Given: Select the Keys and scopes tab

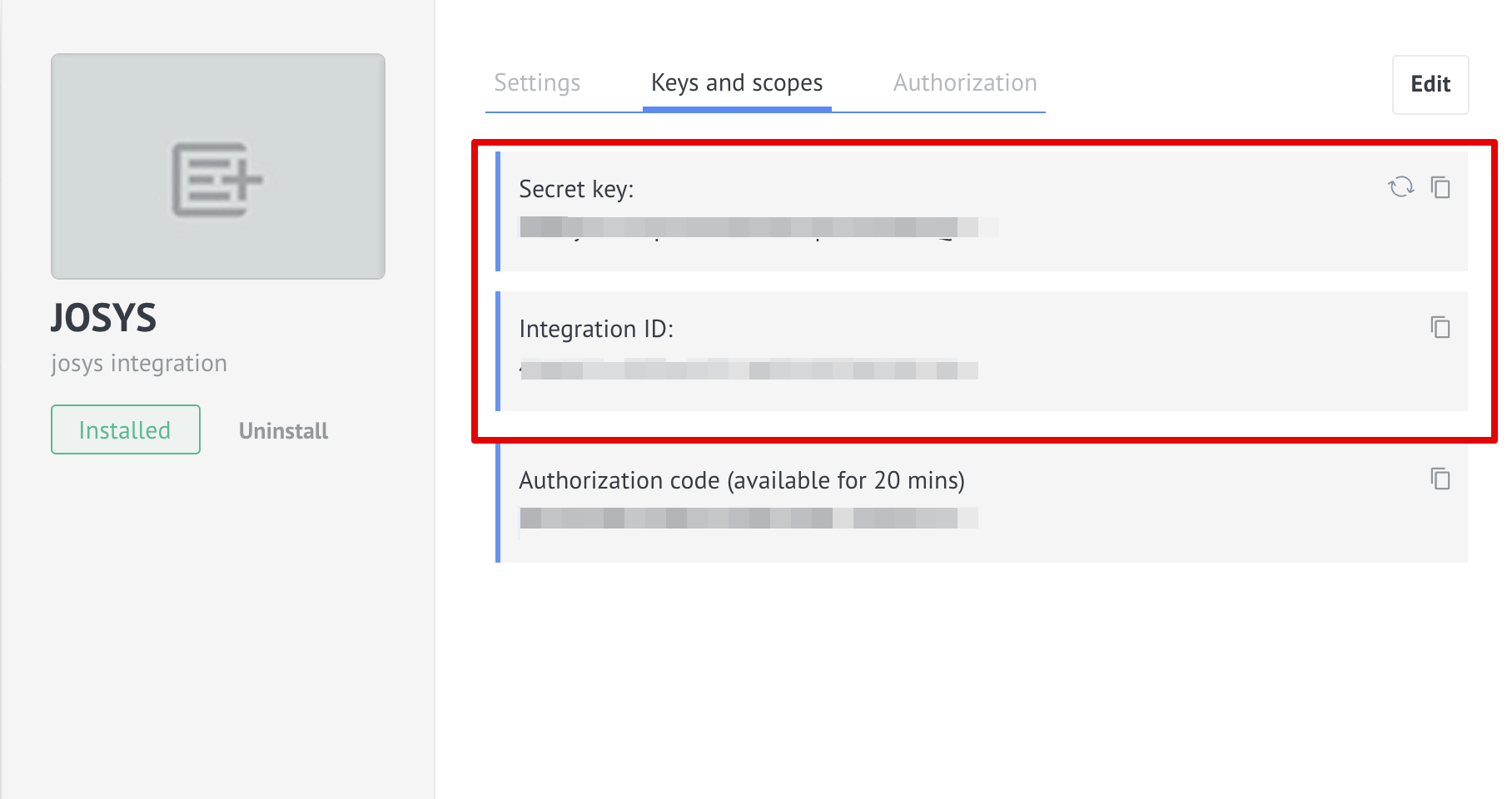Looking at the screenshot, I should tap(737, 83).
